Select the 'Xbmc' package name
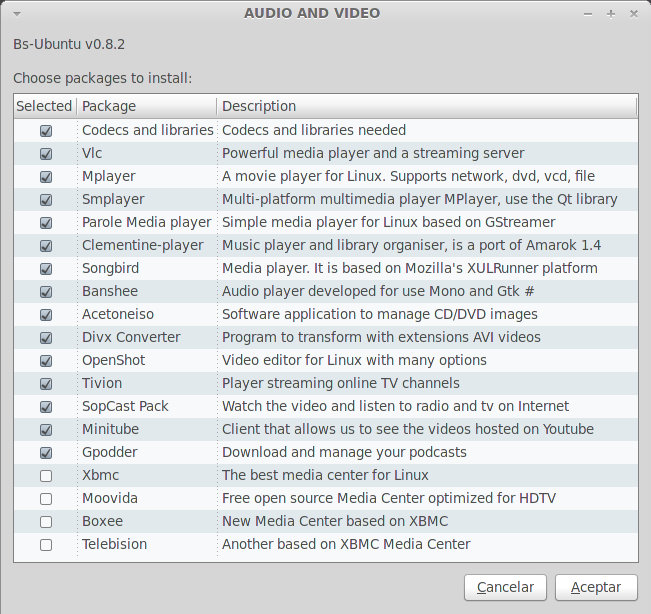651x614 pixels. [x=100, y=475]
